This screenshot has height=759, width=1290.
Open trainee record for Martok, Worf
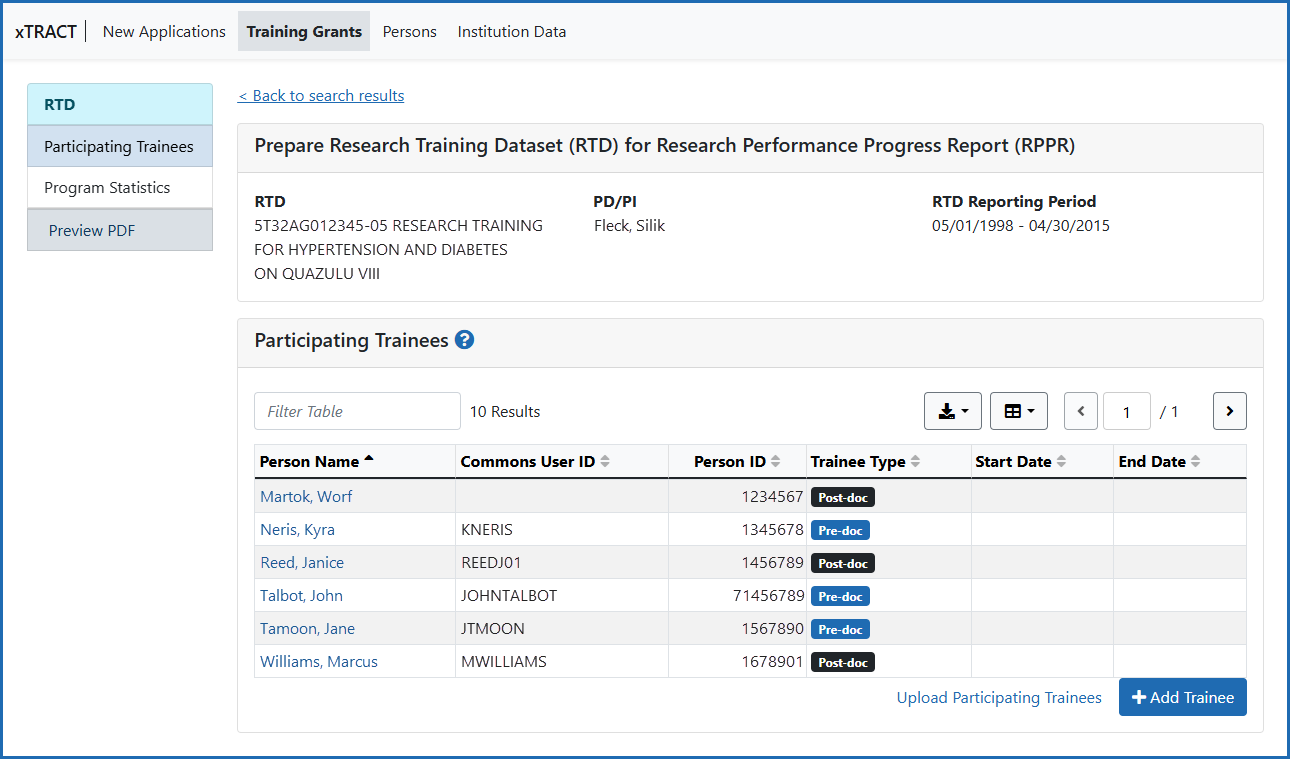click(305, 496)
